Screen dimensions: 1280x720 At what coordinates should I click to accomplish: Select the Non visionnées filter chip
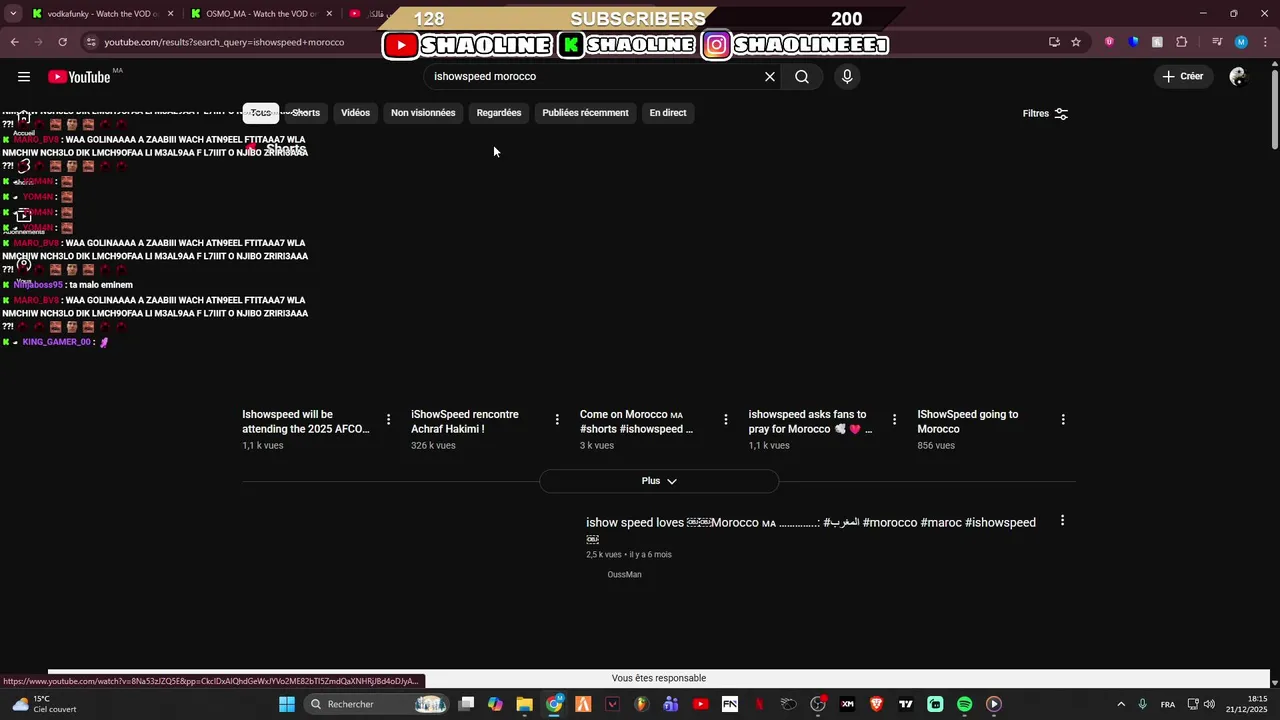point(423,113)
